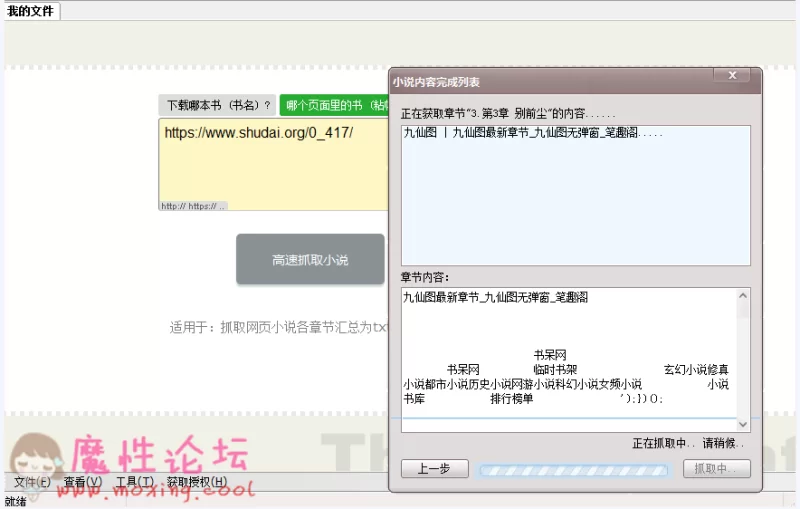Viewport: 800px width, 509px height.
Task: Click the 九仙图最新章节 line in chapter content
Action: (x=495, y=297)
